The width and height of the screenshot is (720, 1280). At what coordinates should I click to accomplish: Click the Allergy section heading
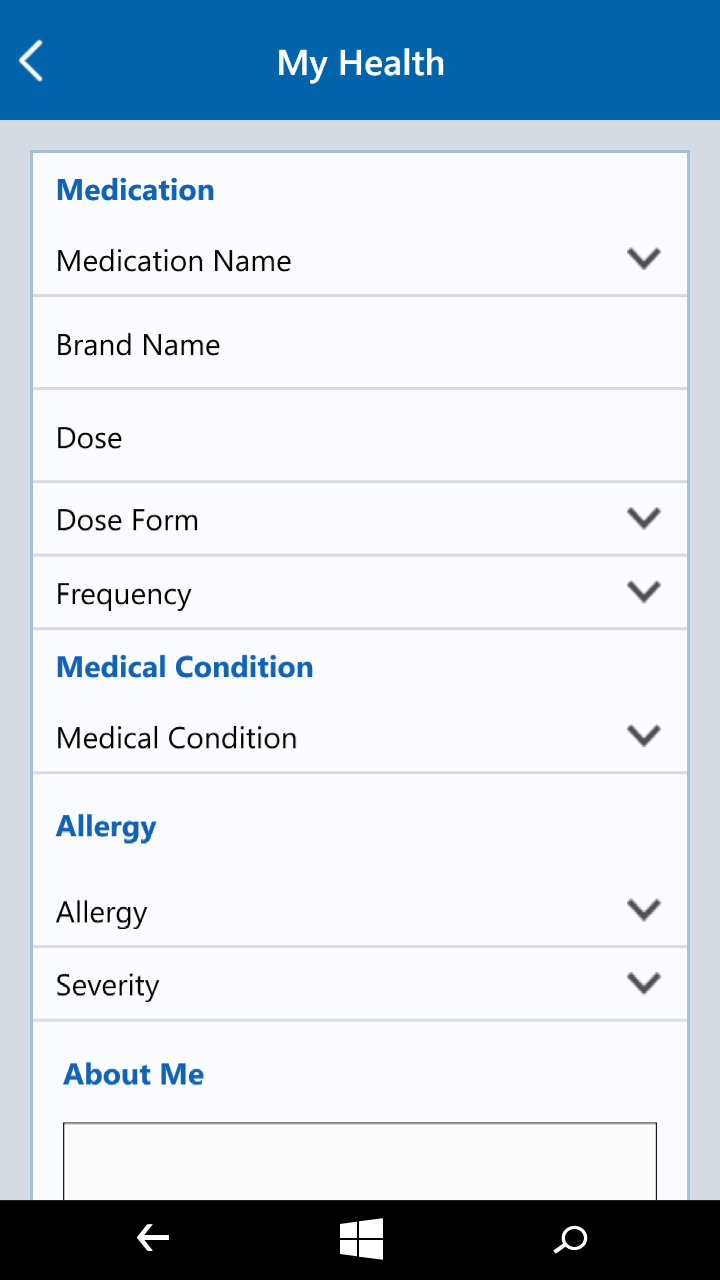tap(106, 827)
